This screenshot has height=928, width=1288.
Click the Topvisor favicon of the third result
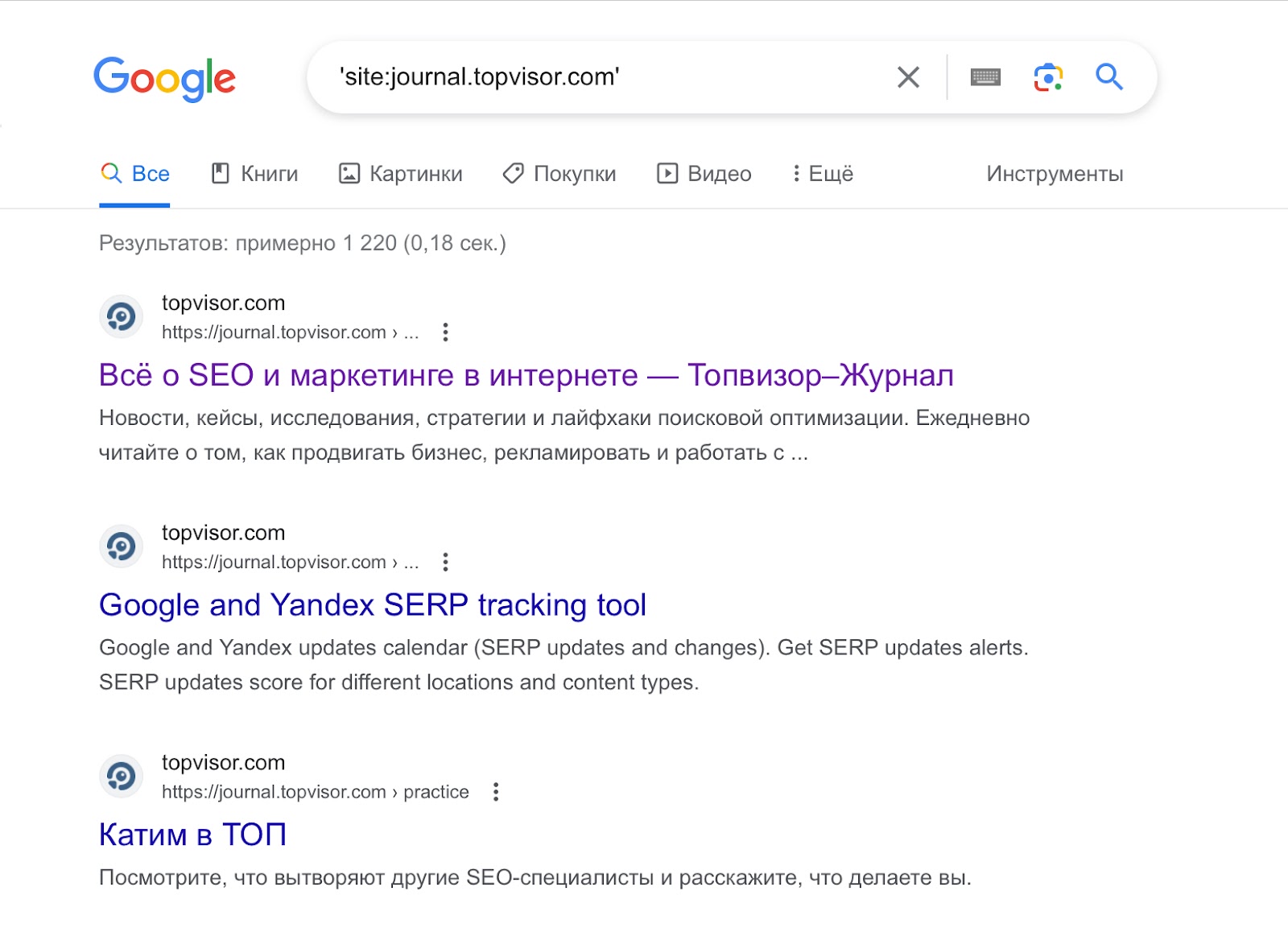[121, 776]
